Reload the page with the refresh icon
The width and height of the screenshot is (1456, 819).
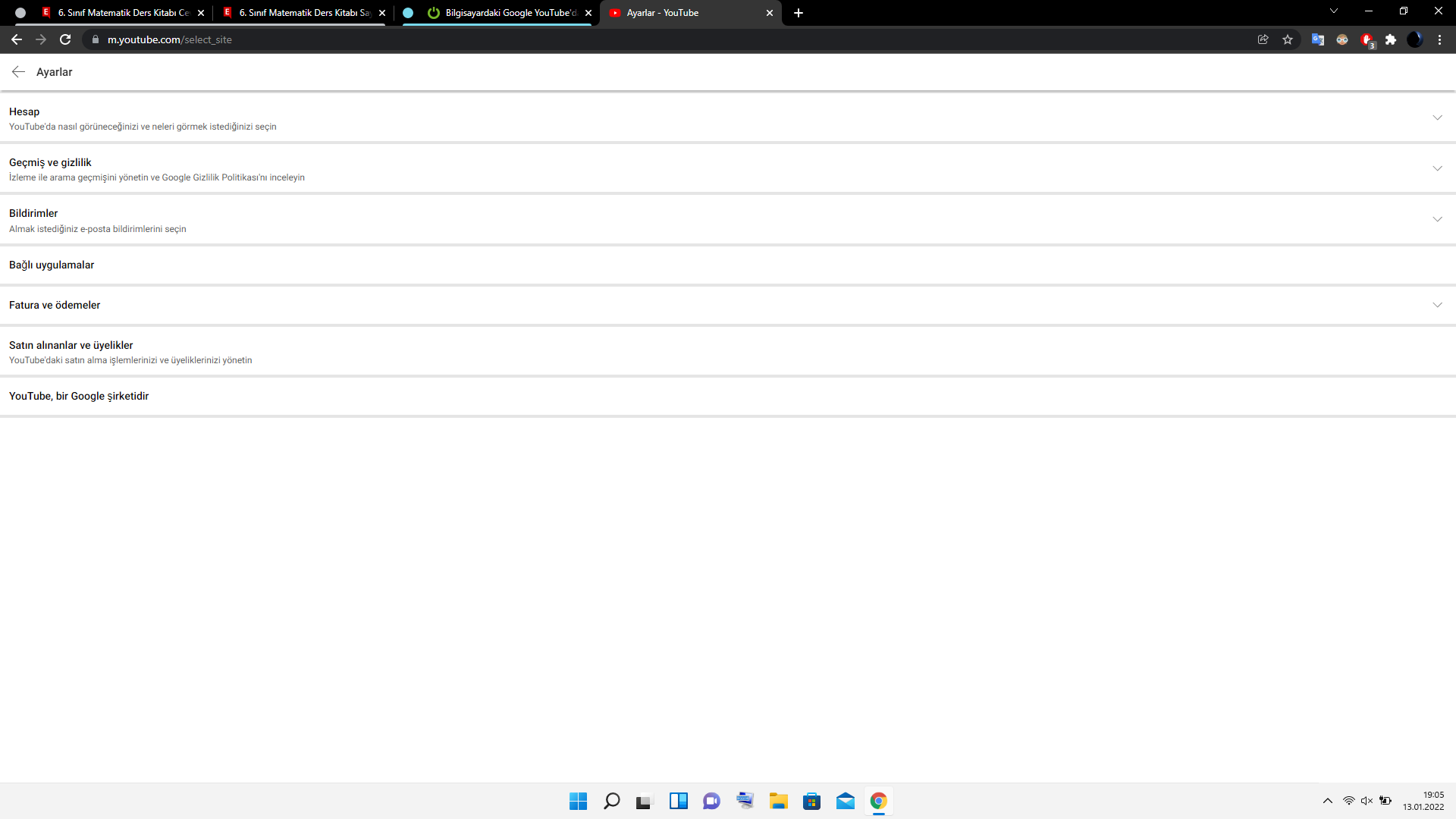(x=65, y=39)
